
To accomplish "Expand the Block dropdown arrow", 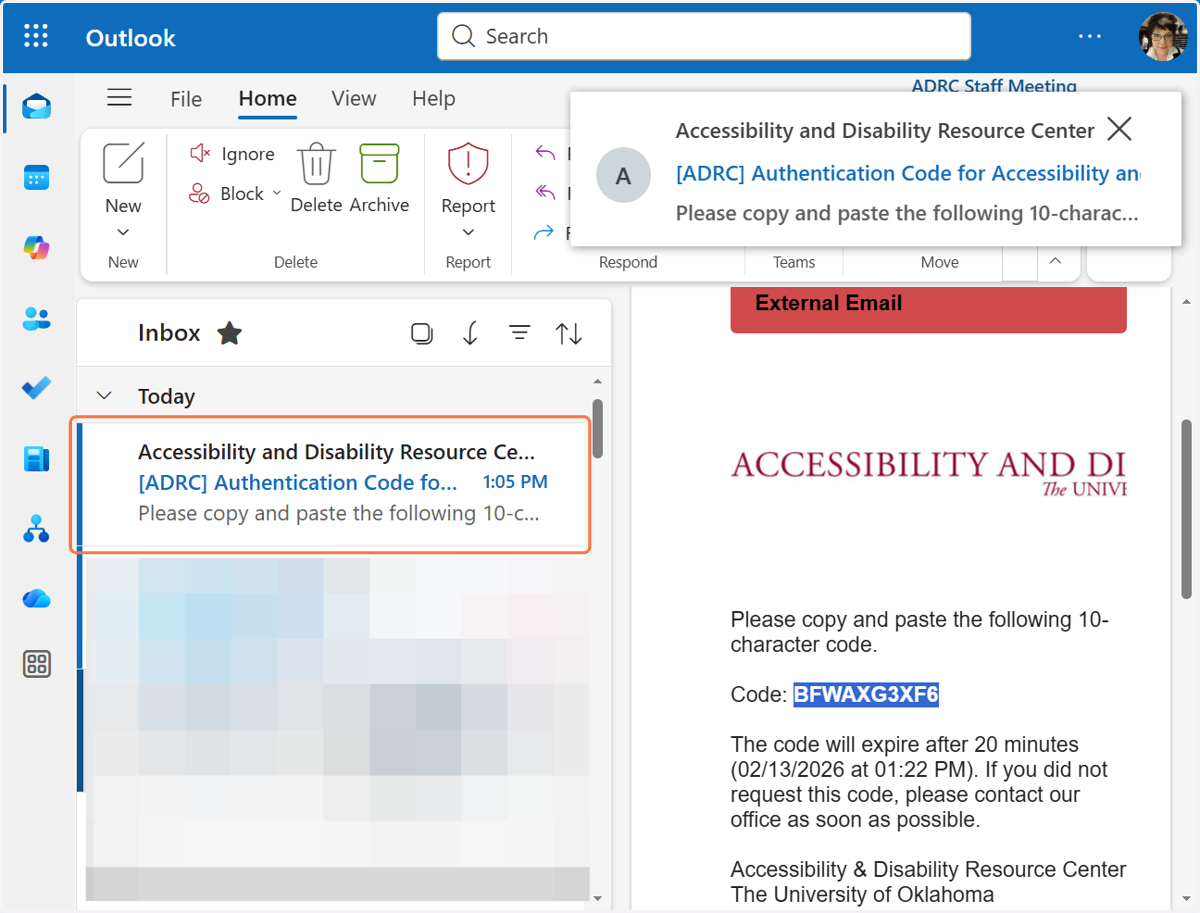I will 277,194.
